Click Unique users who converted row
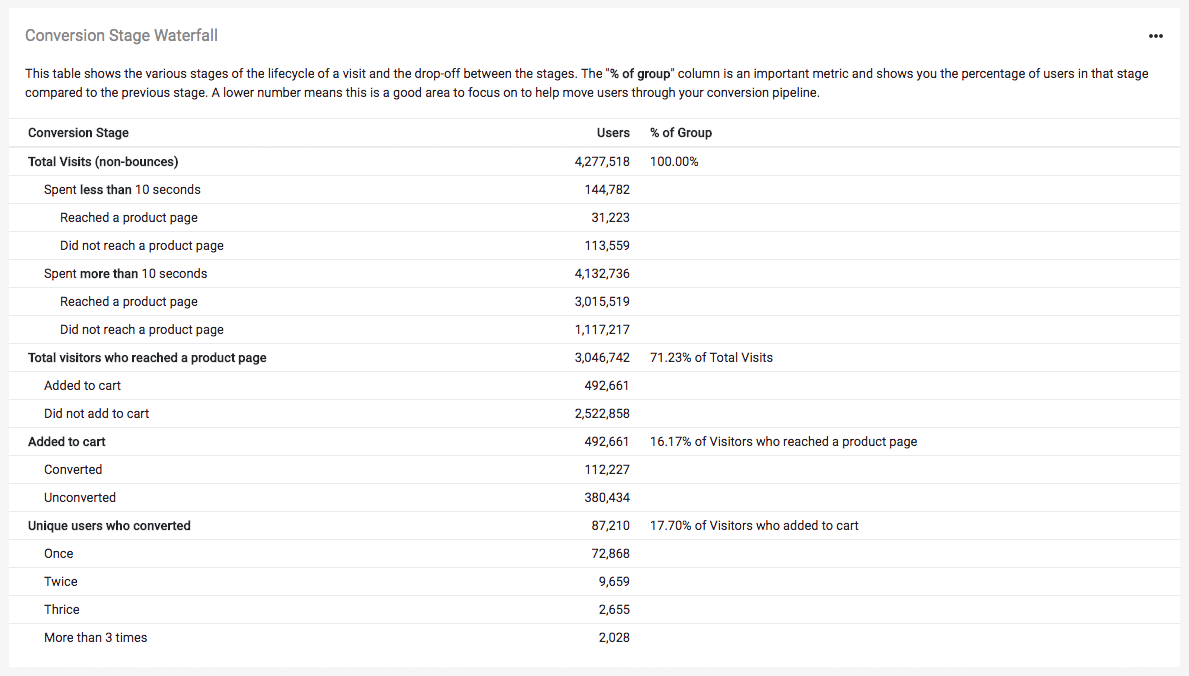This screenshot has height=676, width=1189. point(109,525)
